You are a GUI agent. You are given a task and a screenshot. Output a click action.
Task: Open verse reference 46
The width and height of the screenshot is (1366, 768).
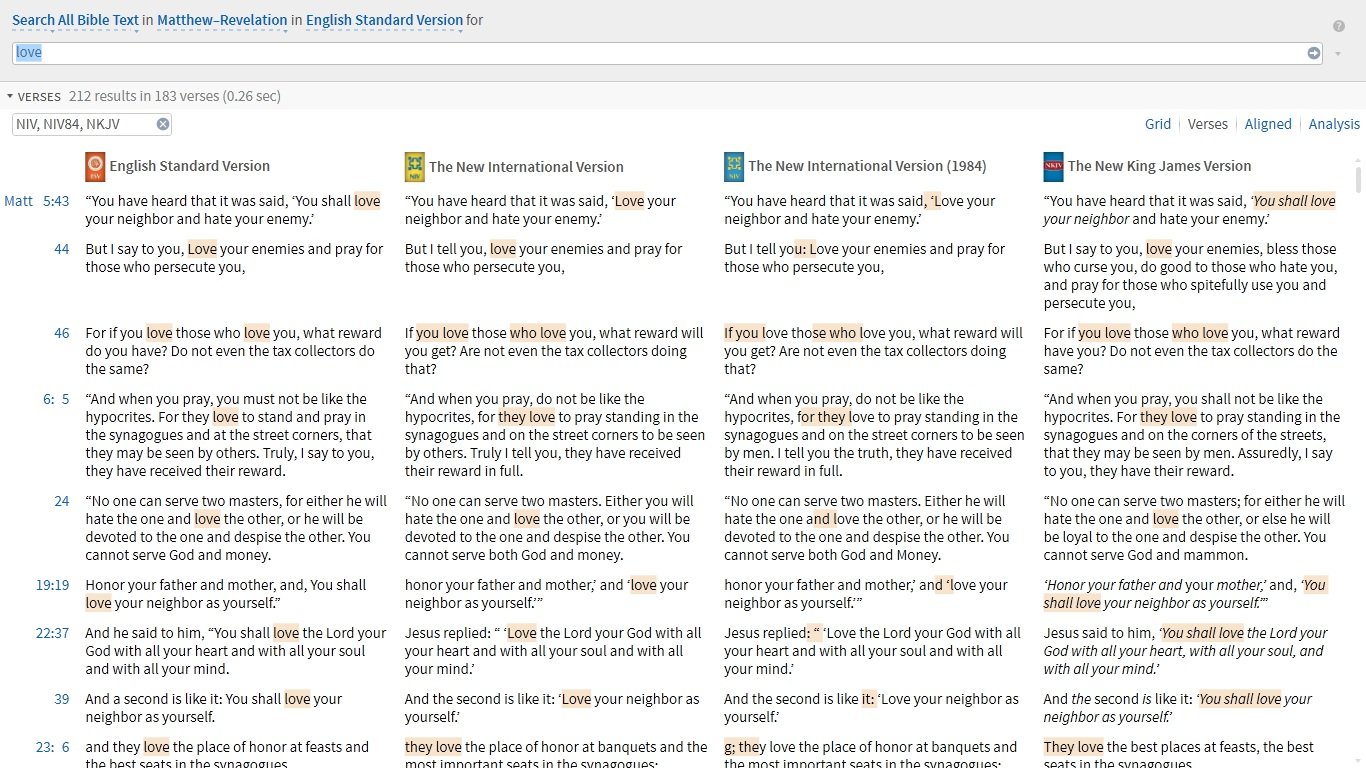62,333
